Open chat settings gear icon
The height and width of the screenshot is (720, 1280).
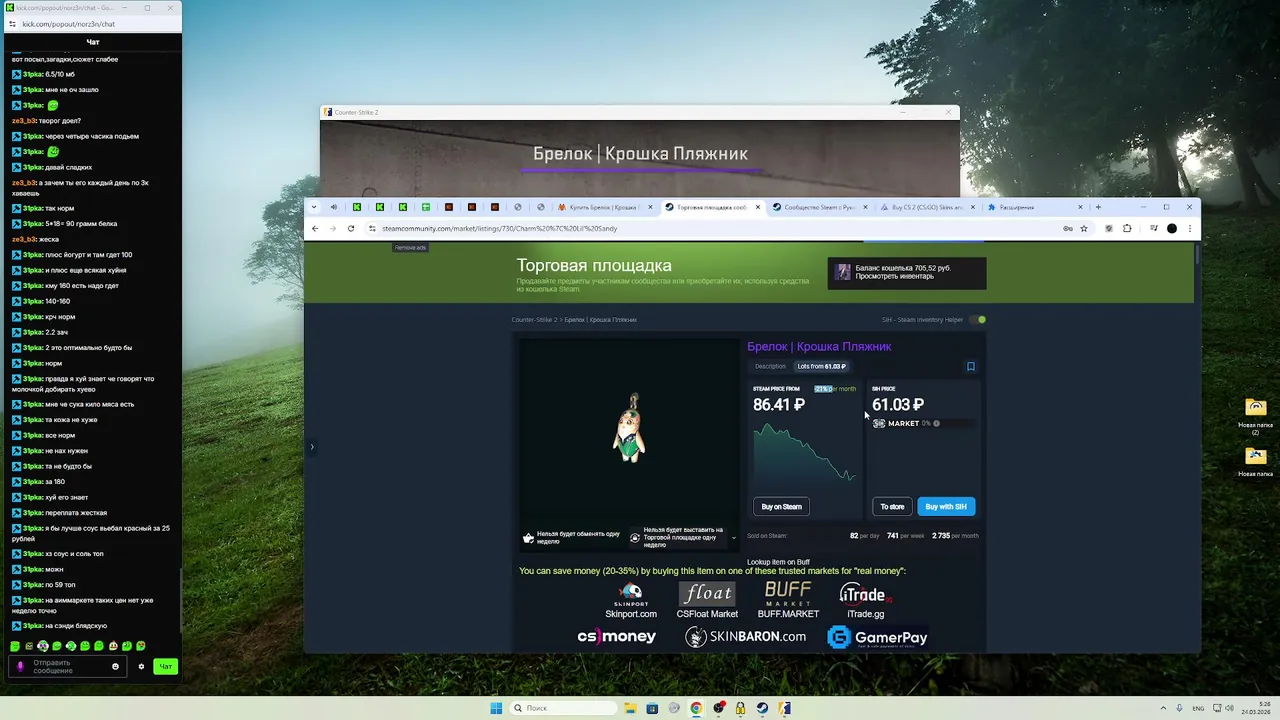coord(141,666)
